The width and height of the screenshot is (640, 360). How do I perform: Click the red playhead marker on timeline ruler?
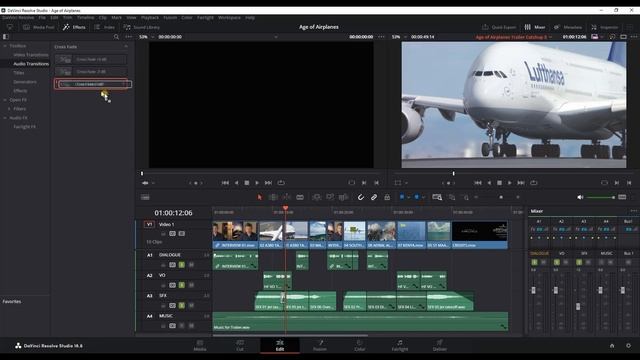click(285, 208)
